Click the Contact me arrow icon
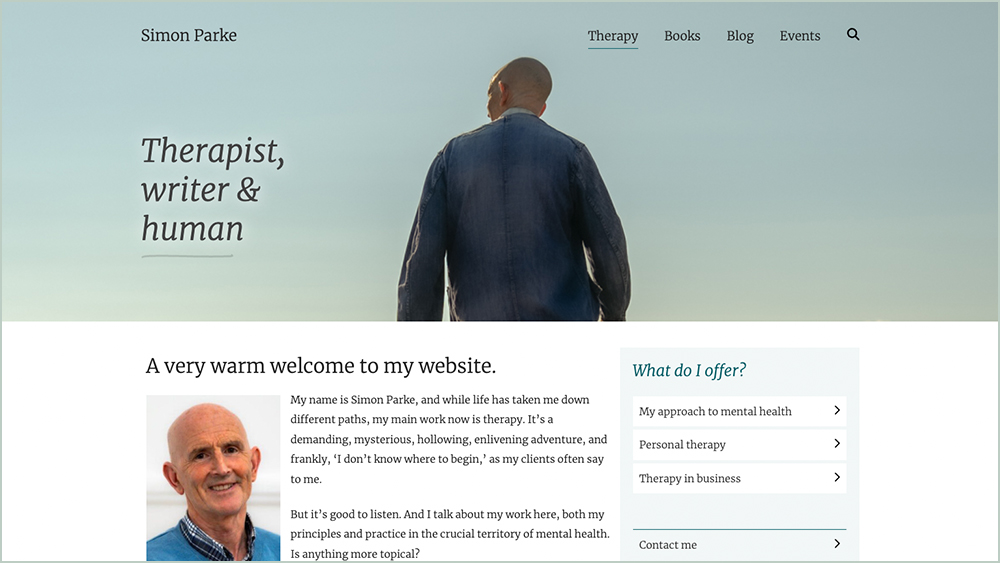The height and width of the screenshot is (563, 1000). [x=837, y=544]
